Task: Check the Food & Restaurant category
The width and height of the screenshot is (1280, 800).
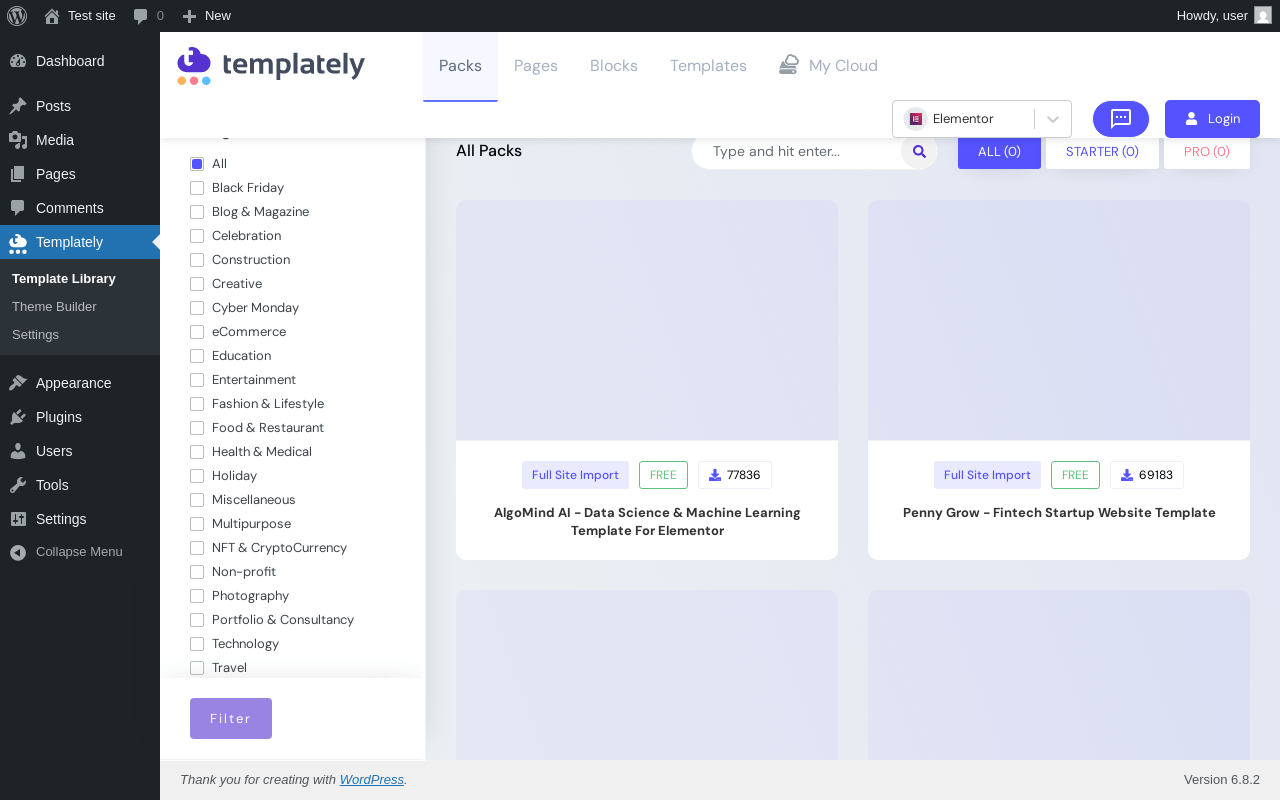Action: point(197,428)
